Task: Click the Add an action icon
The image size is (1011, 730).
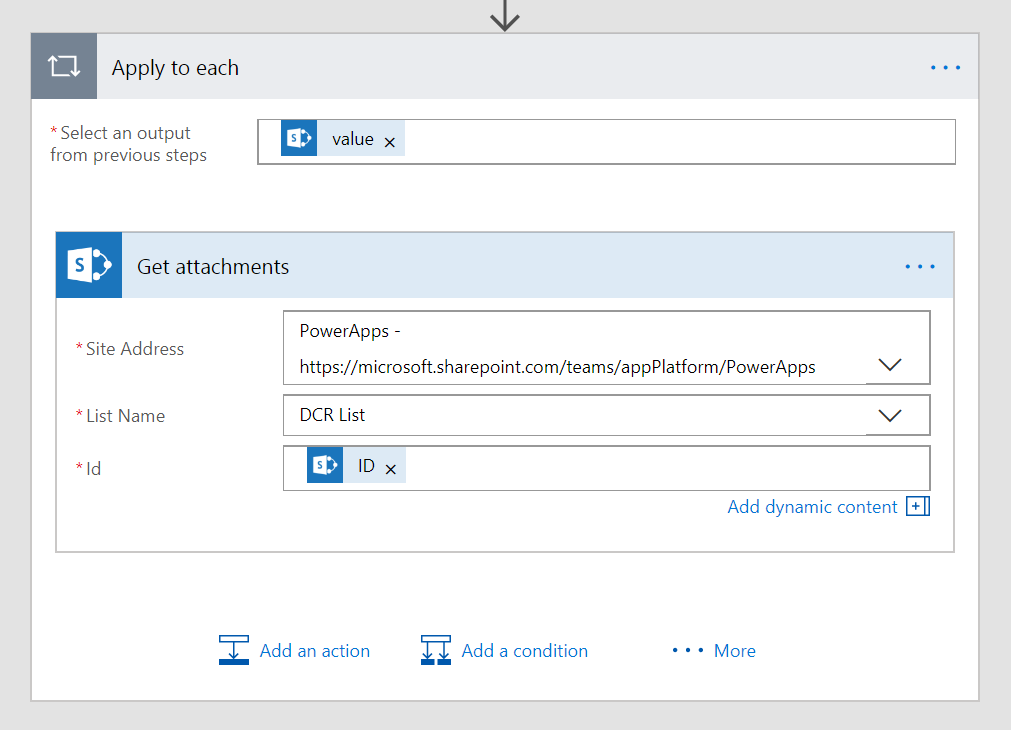Action: [x=233, y=650]
